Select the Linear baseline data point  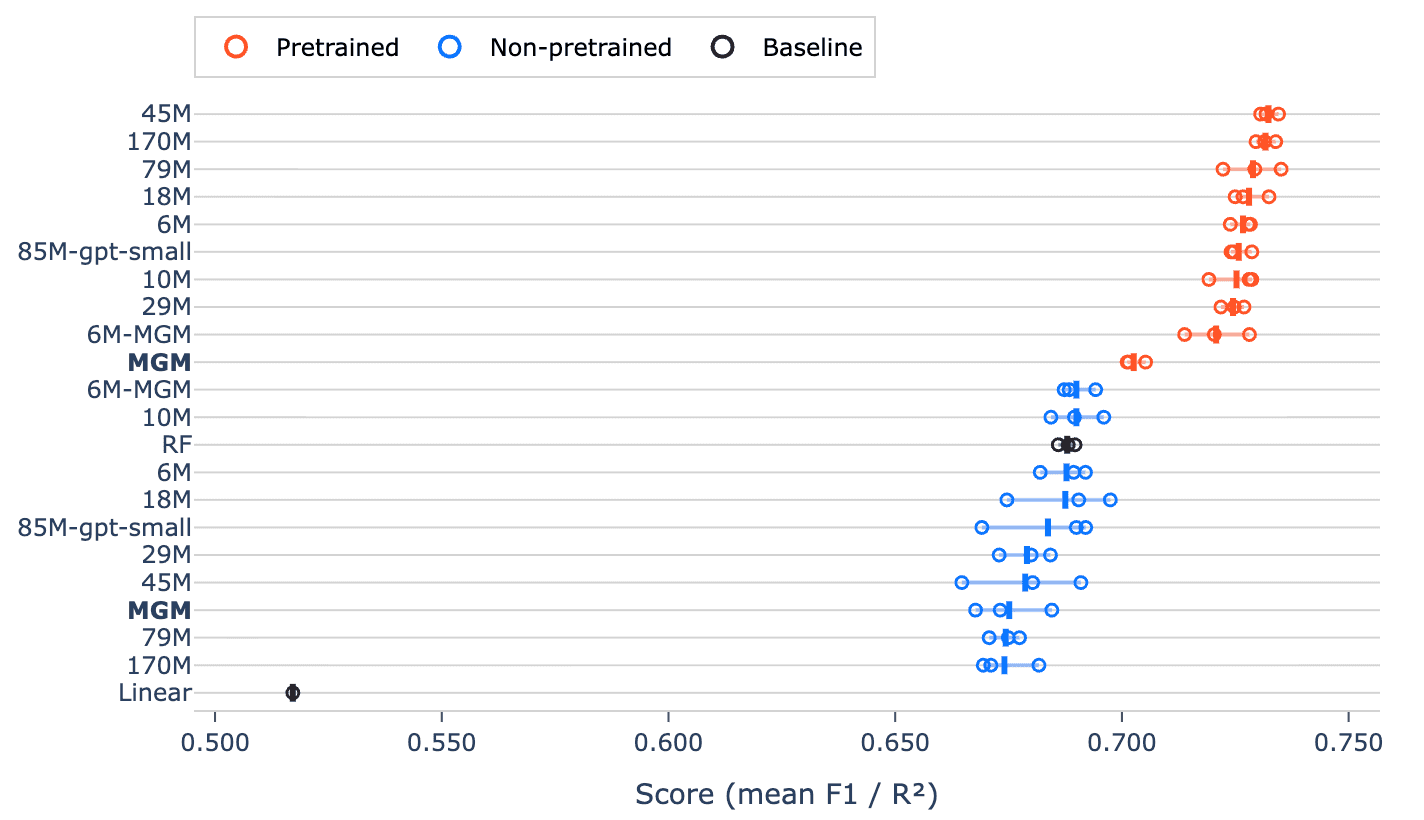point(293,692)
